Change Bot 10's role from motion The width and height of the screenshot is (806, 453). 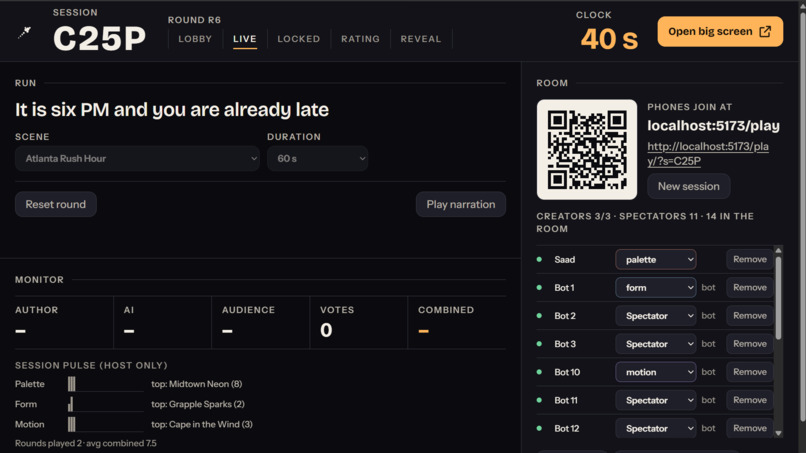[x=656, y=372]
